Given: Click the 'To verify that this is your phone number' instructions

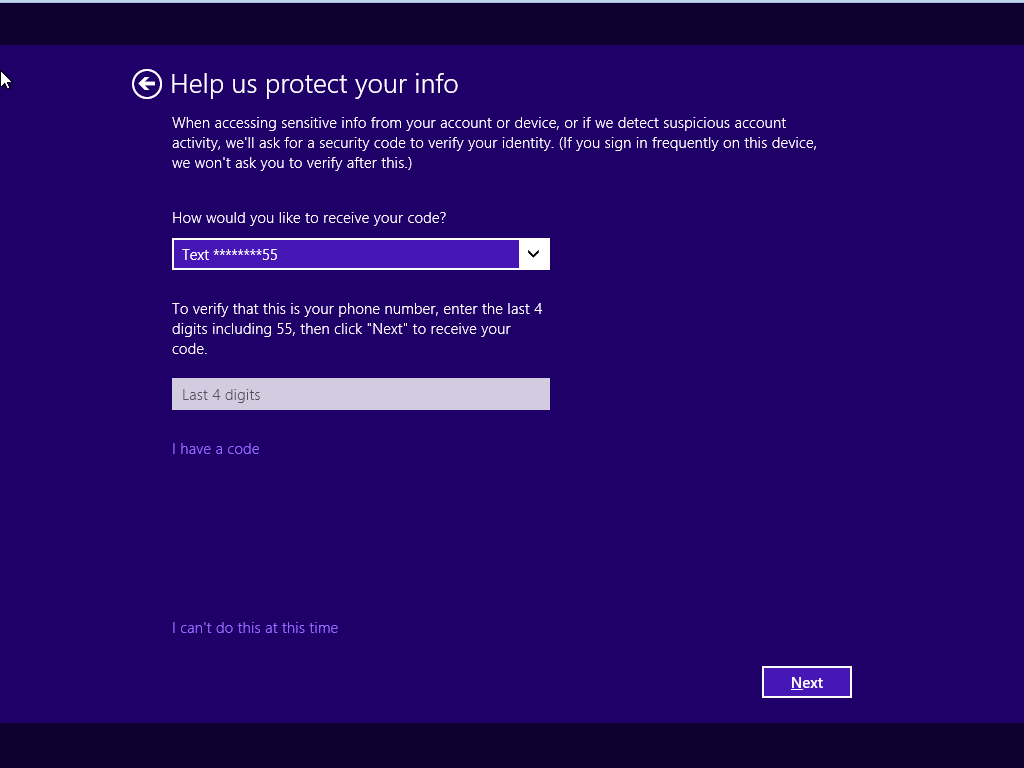Looking at the screenshot, I should point(357,329).
